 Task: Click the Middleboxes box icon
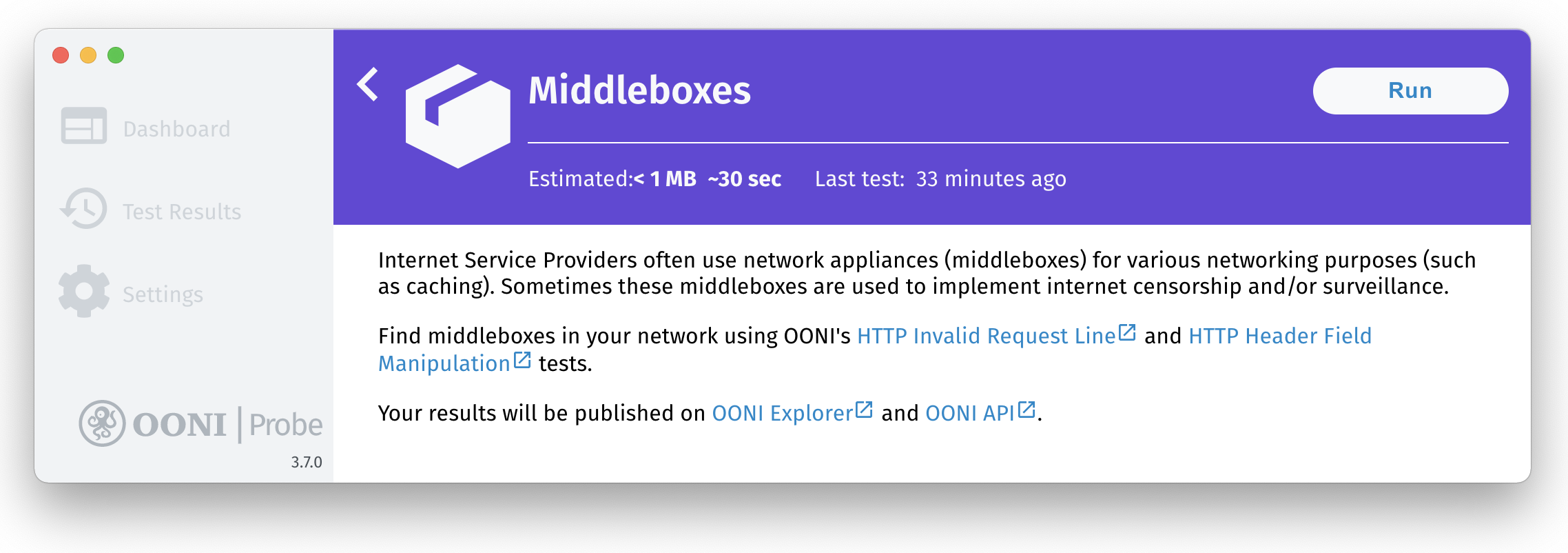[457, 116]
